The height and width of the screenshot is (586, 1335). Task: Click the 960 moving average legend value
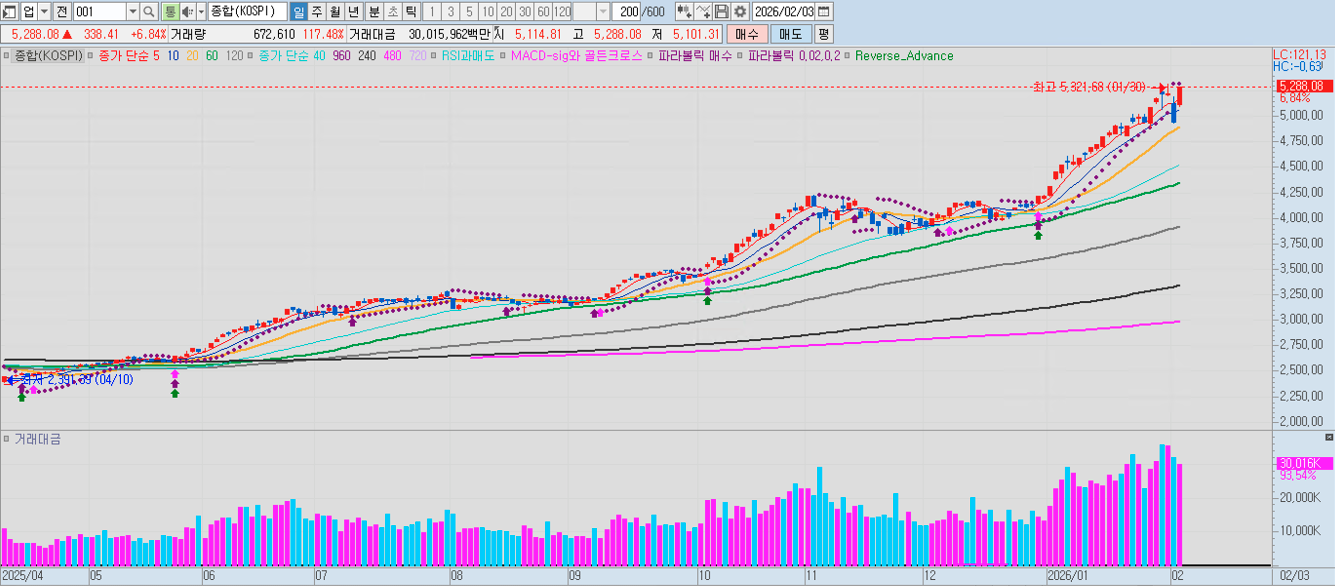(341, 56)
